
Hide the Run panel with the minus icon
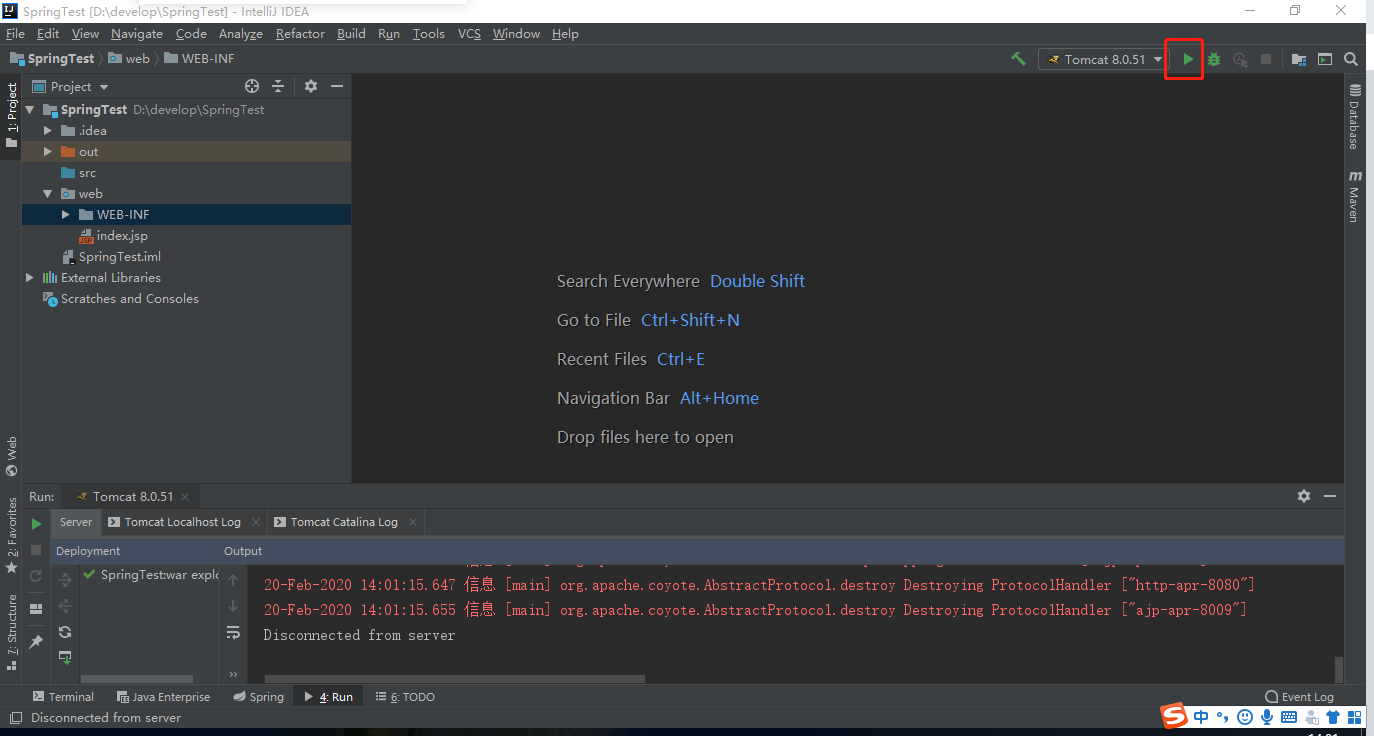pyautogui.click(x=1330, y=496)
